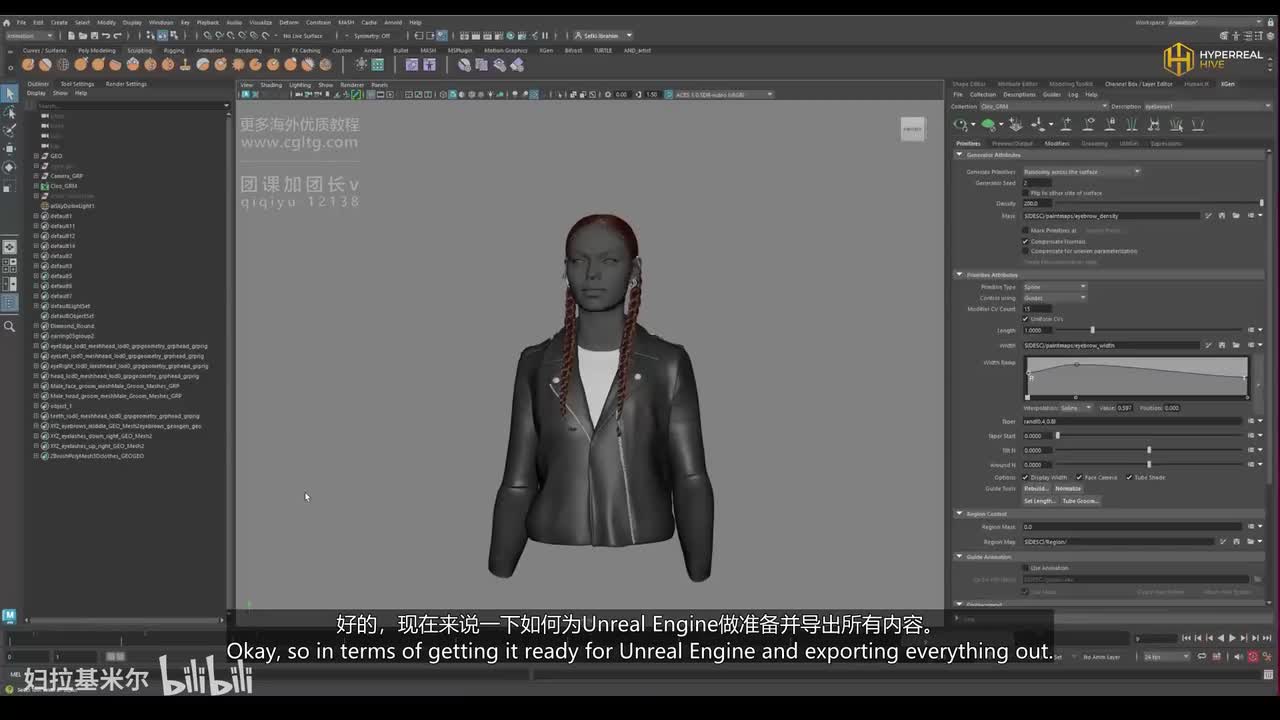
Task: Click the expression icon on the Length row
Action: (x=1251, y=330)
